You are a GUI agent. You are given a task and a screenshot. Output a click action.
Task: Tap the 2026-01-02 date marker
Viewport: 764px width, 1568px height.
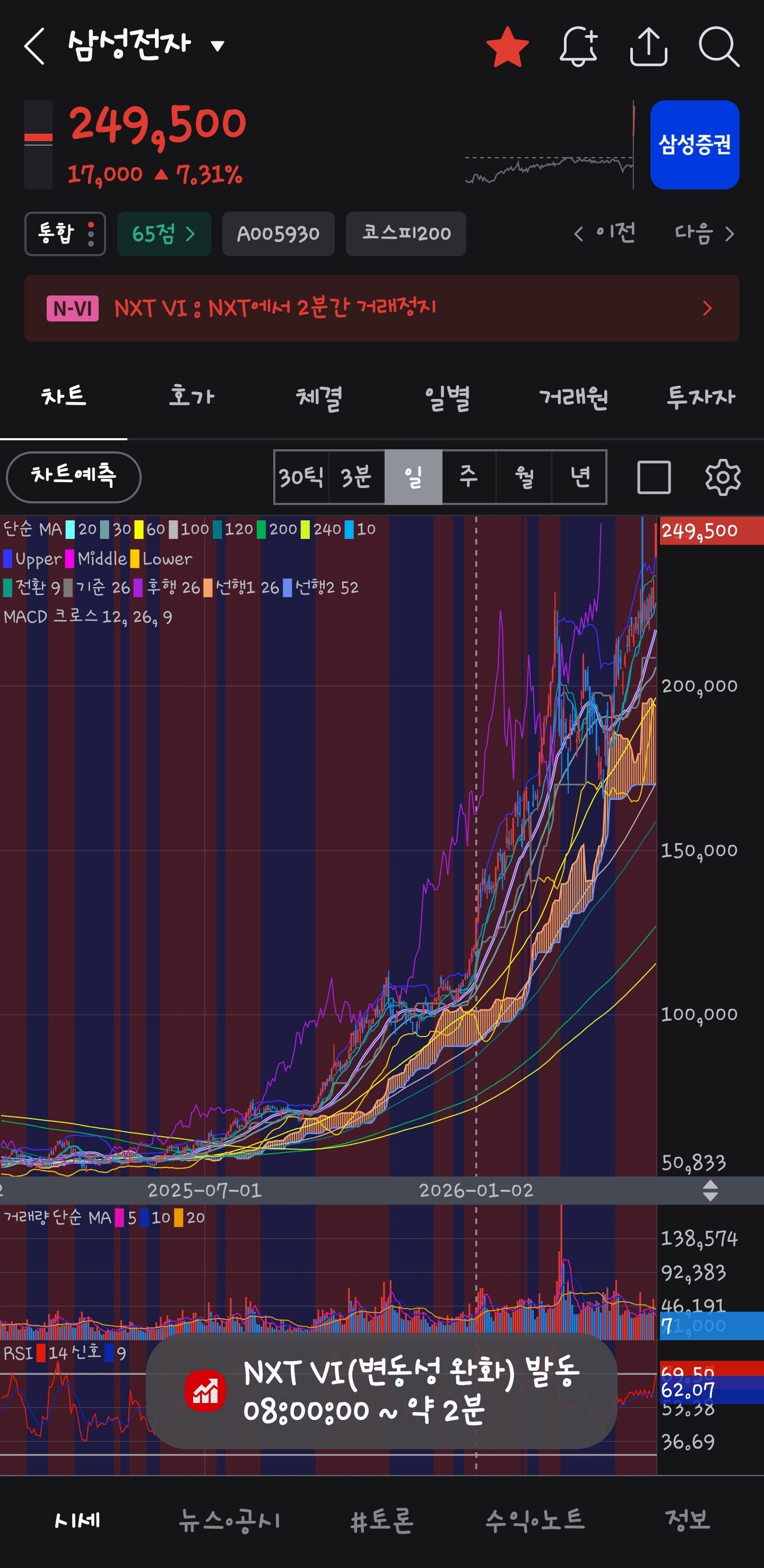click(476, 1190)
